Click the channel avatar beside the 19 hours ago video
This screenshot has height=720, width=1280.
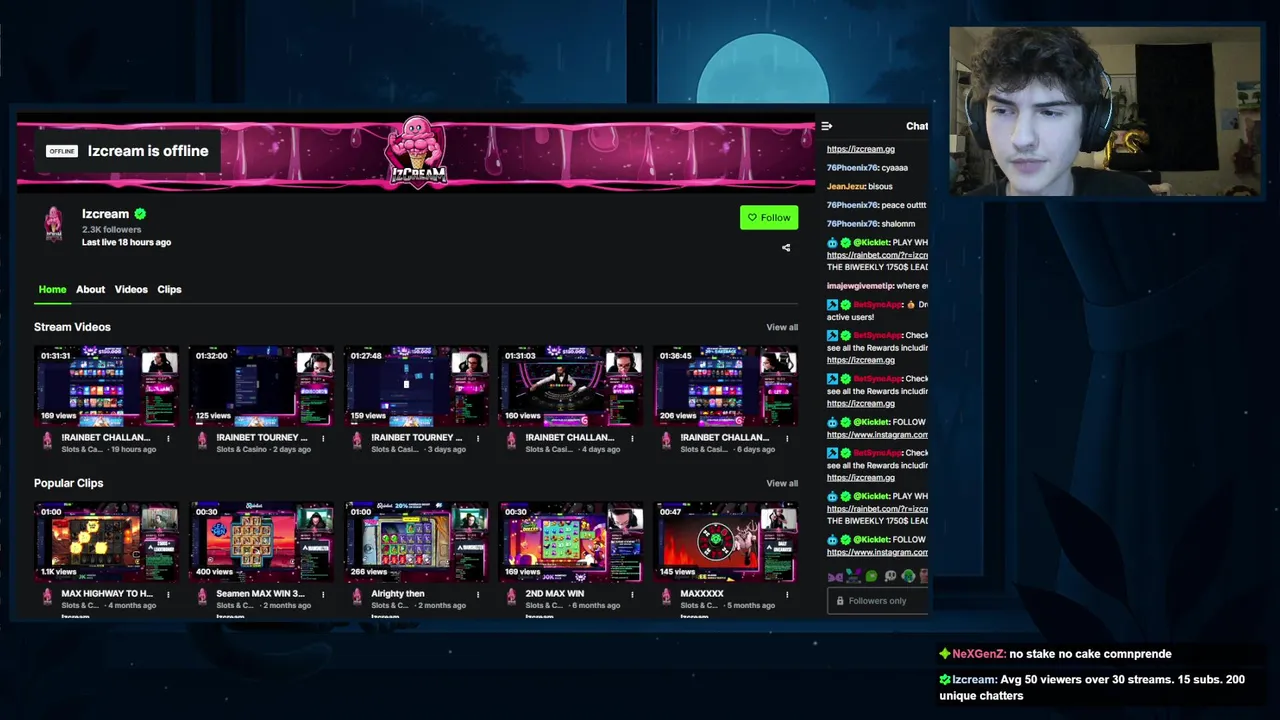pyautogui.click(x=47, y=441)
